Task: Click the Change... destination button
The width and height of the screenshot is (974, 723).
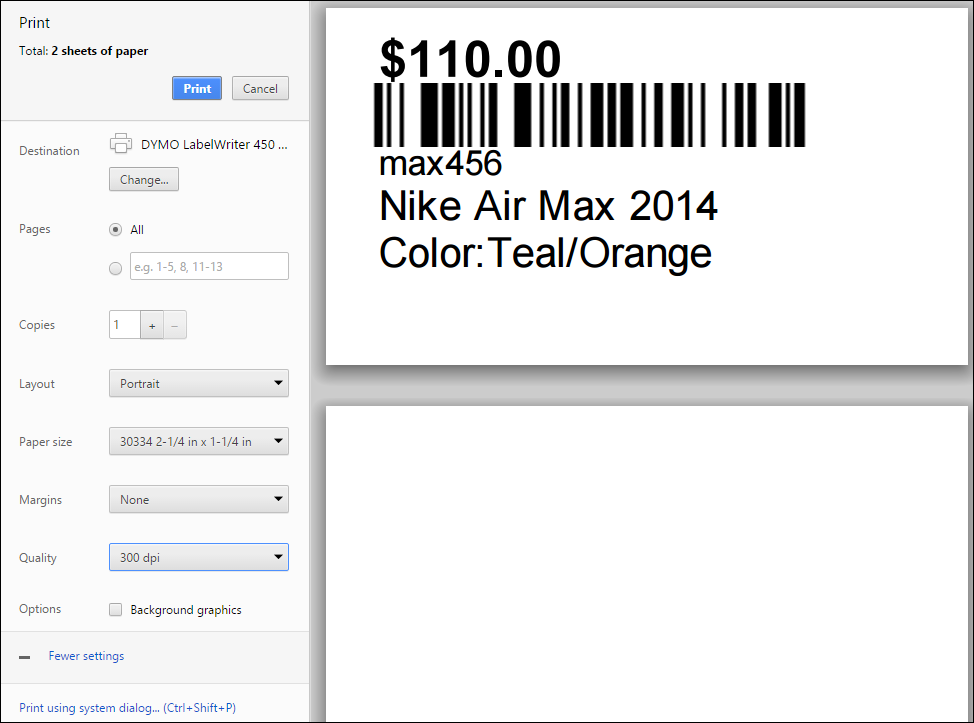Action: 144,180
